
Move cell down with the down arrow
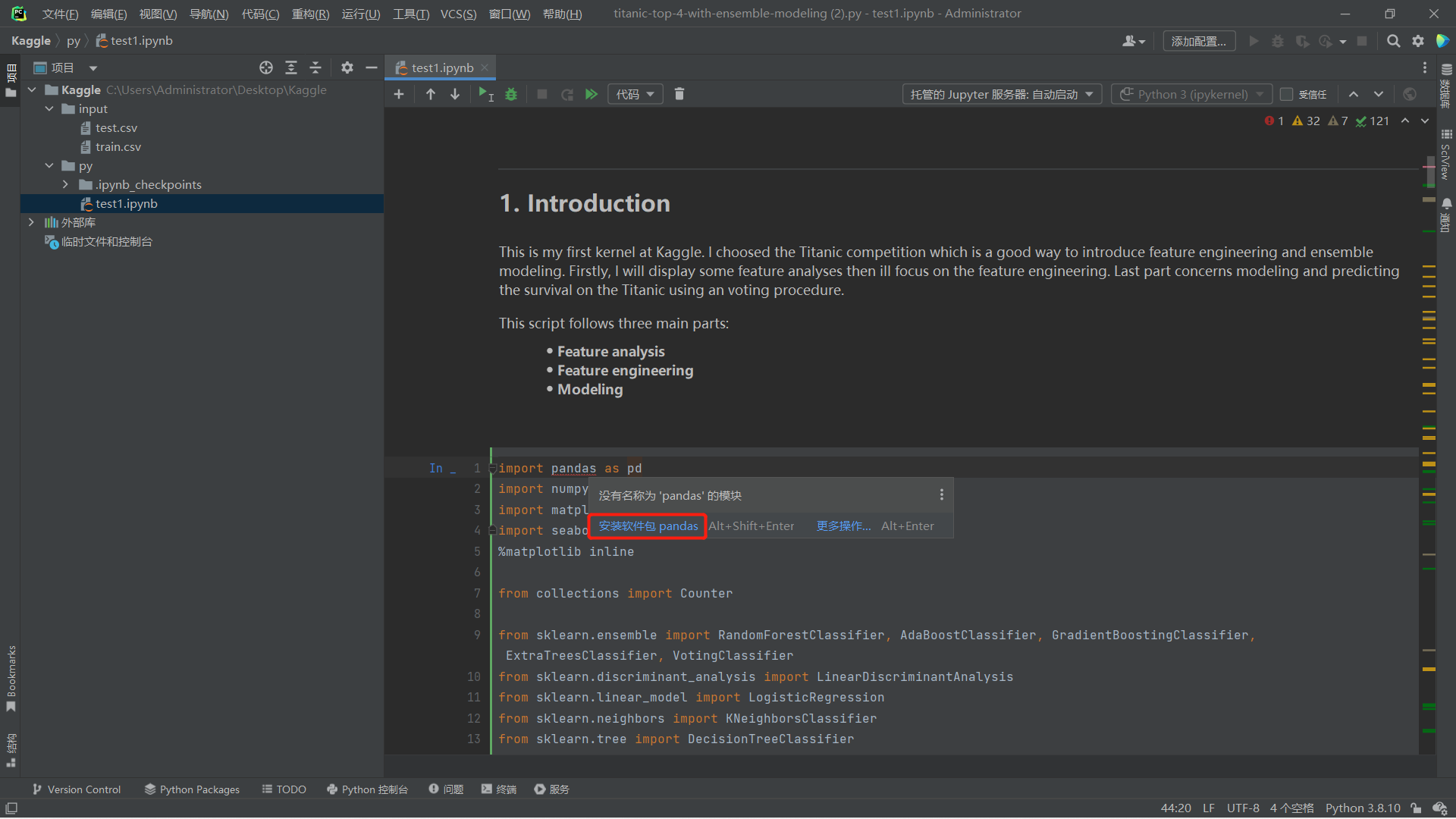point(455,94)
